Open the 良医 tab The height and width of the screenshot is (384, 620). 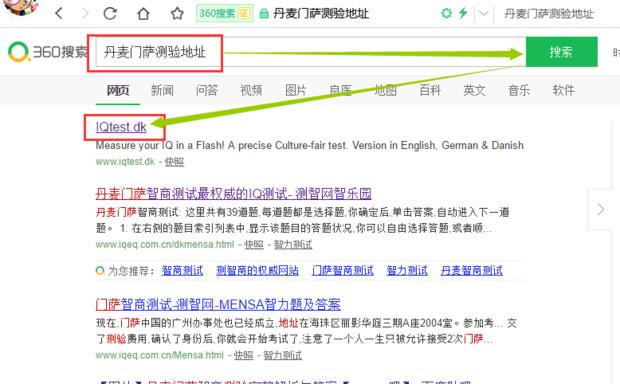point(340,90)
